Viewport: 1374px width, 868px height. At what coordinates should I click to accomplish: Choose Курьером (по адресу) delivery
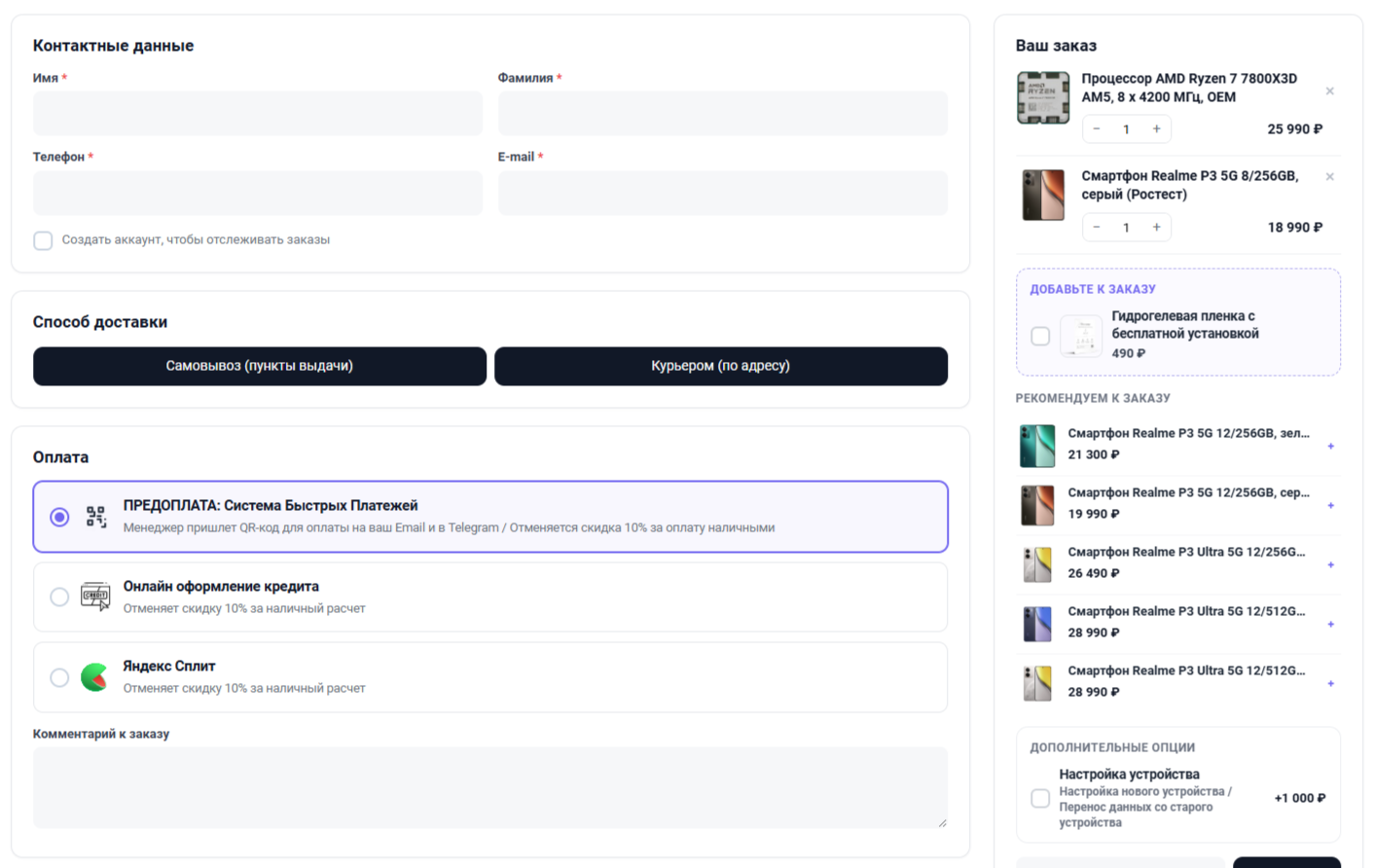[x=721, y=366]
